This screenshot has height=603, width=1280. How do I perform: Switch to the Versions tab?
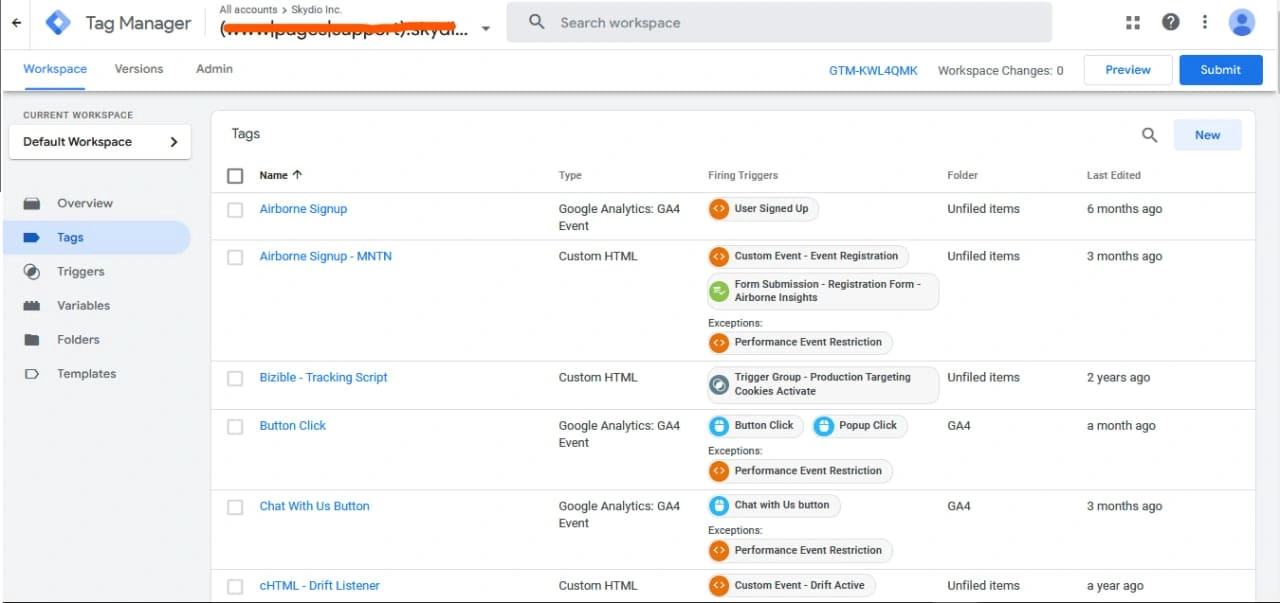click(139, 69)
